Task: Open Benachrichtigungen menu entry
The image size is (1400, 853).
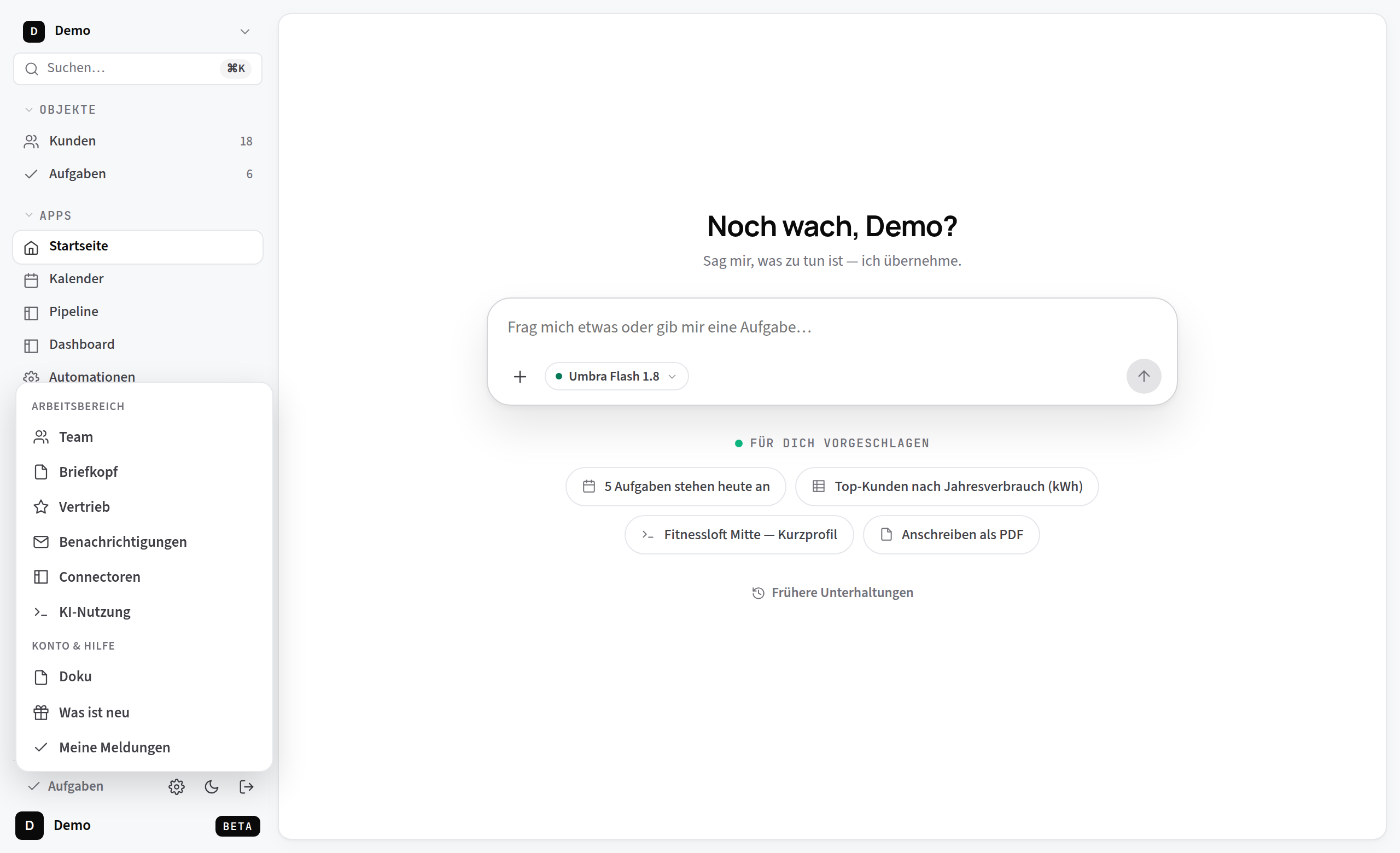Action: point(144,542)
